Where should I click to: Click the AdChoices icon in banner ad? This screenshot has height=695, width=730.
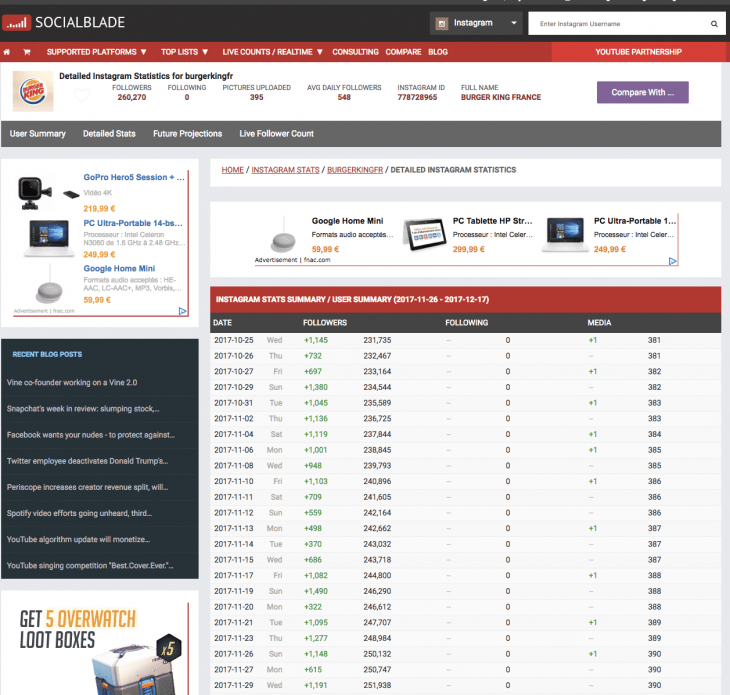673,261
